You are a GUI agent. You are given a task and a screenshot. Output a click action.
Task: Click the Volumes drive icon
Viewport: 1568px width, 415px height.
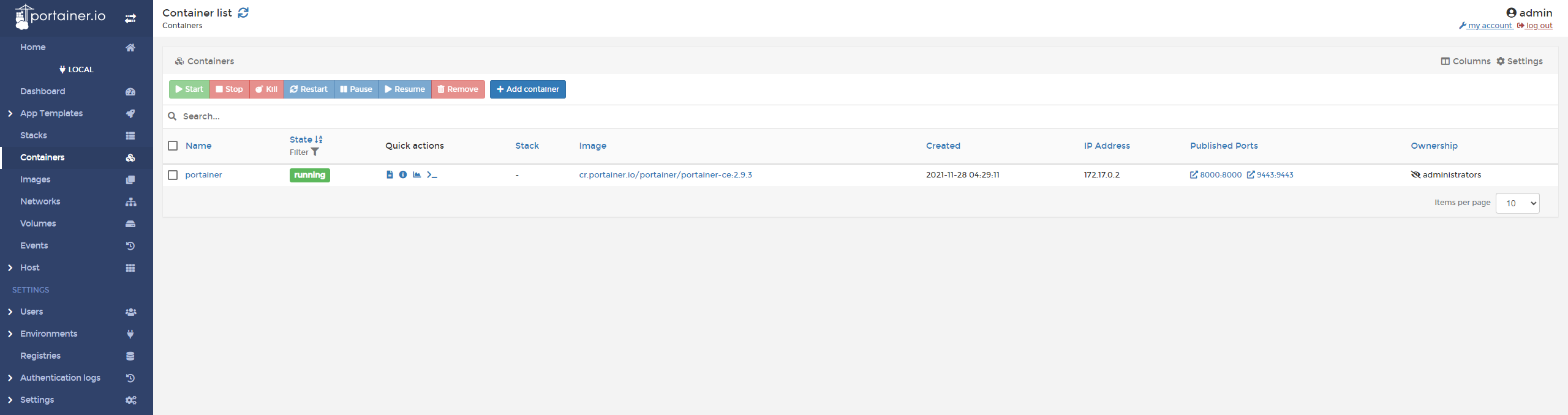click(x=130, y=224)
